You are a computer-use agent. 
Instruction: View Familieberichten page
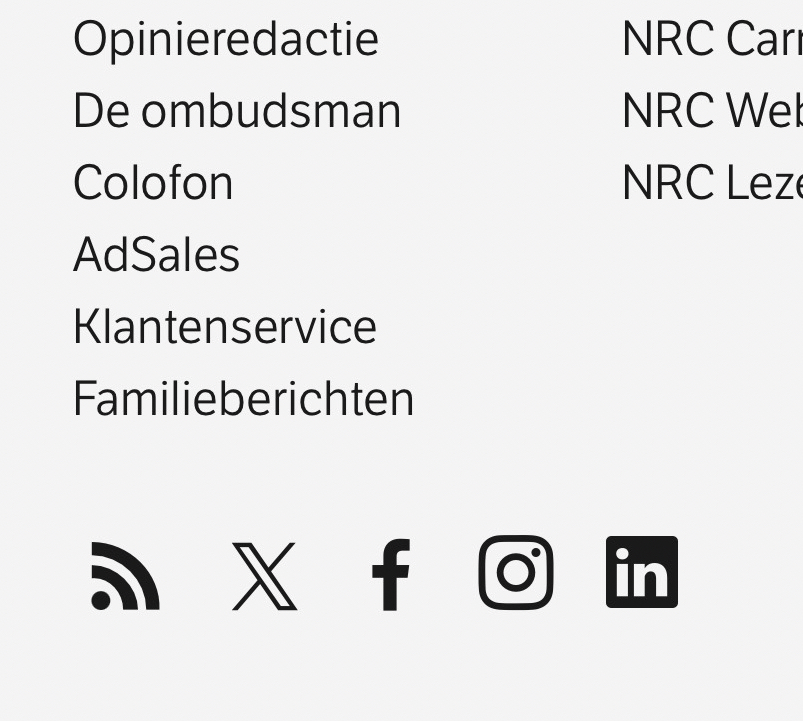[x=243, y=399]
